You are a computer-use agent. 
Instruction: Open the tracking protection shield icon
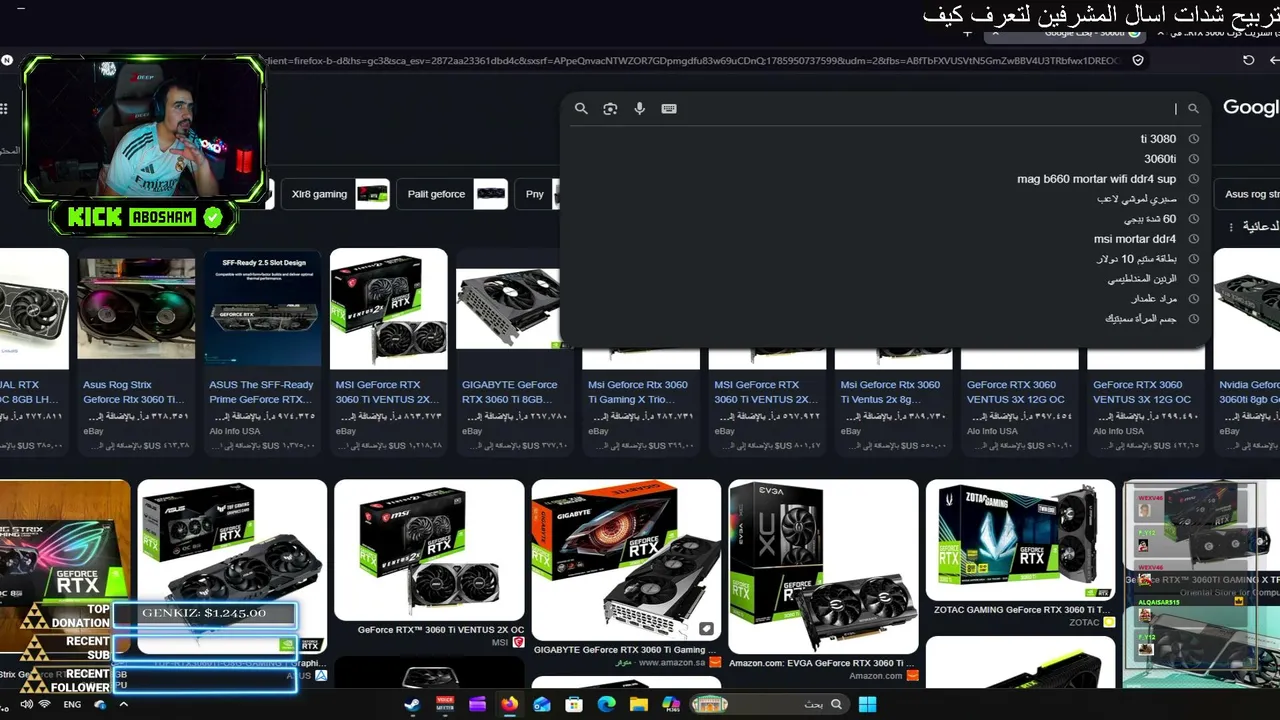(1138, 60)
